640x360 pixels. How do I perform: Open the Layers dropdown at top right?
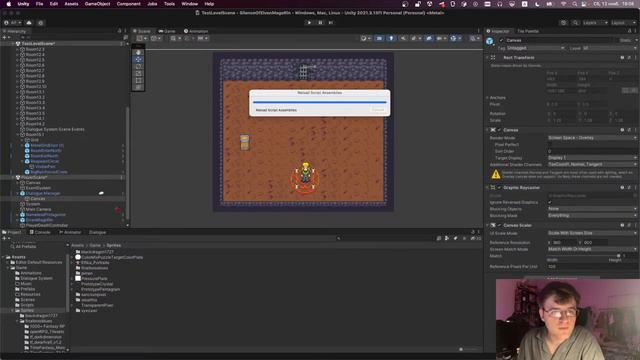pyautogui.click(x=595, y=23)
